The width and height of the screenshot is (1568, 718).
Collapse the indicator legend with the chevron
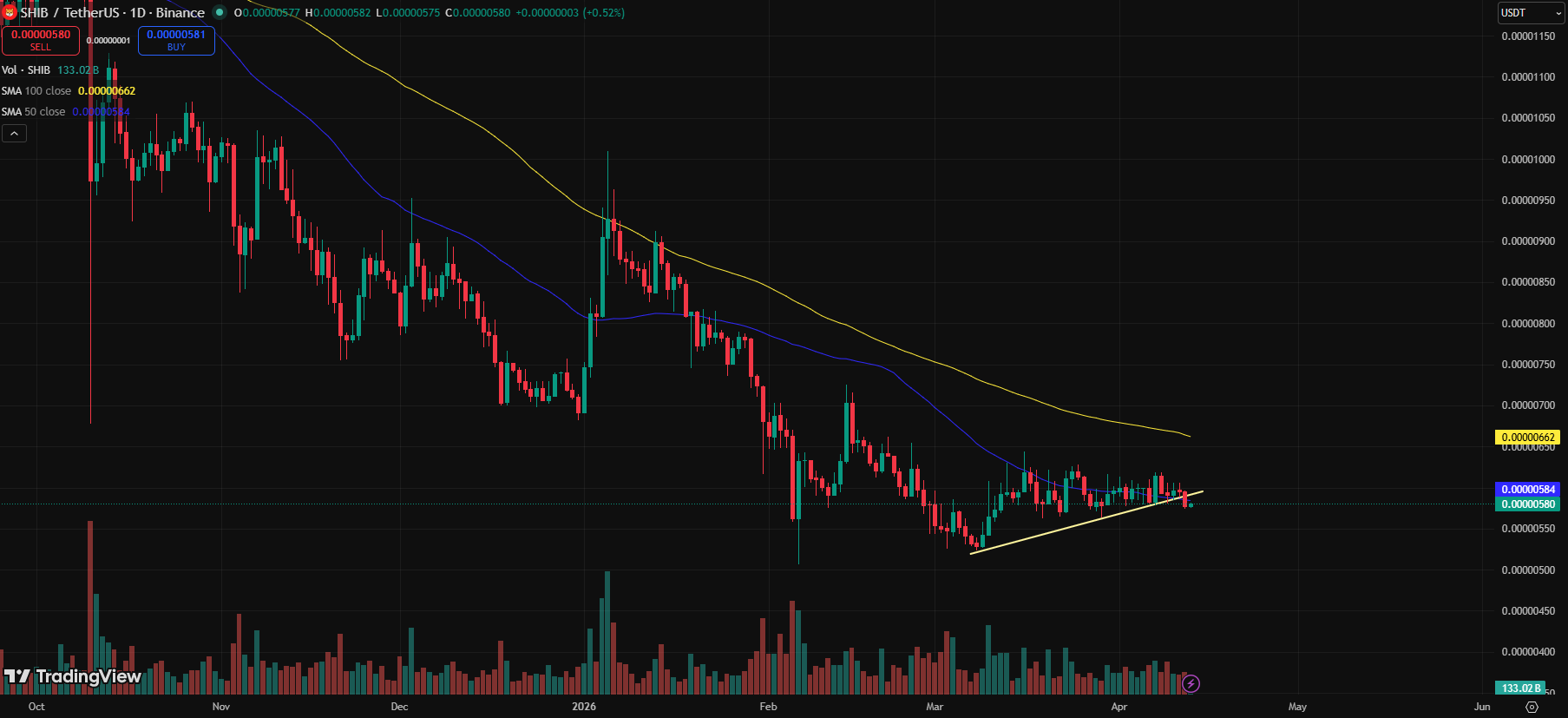pos(14,133)
